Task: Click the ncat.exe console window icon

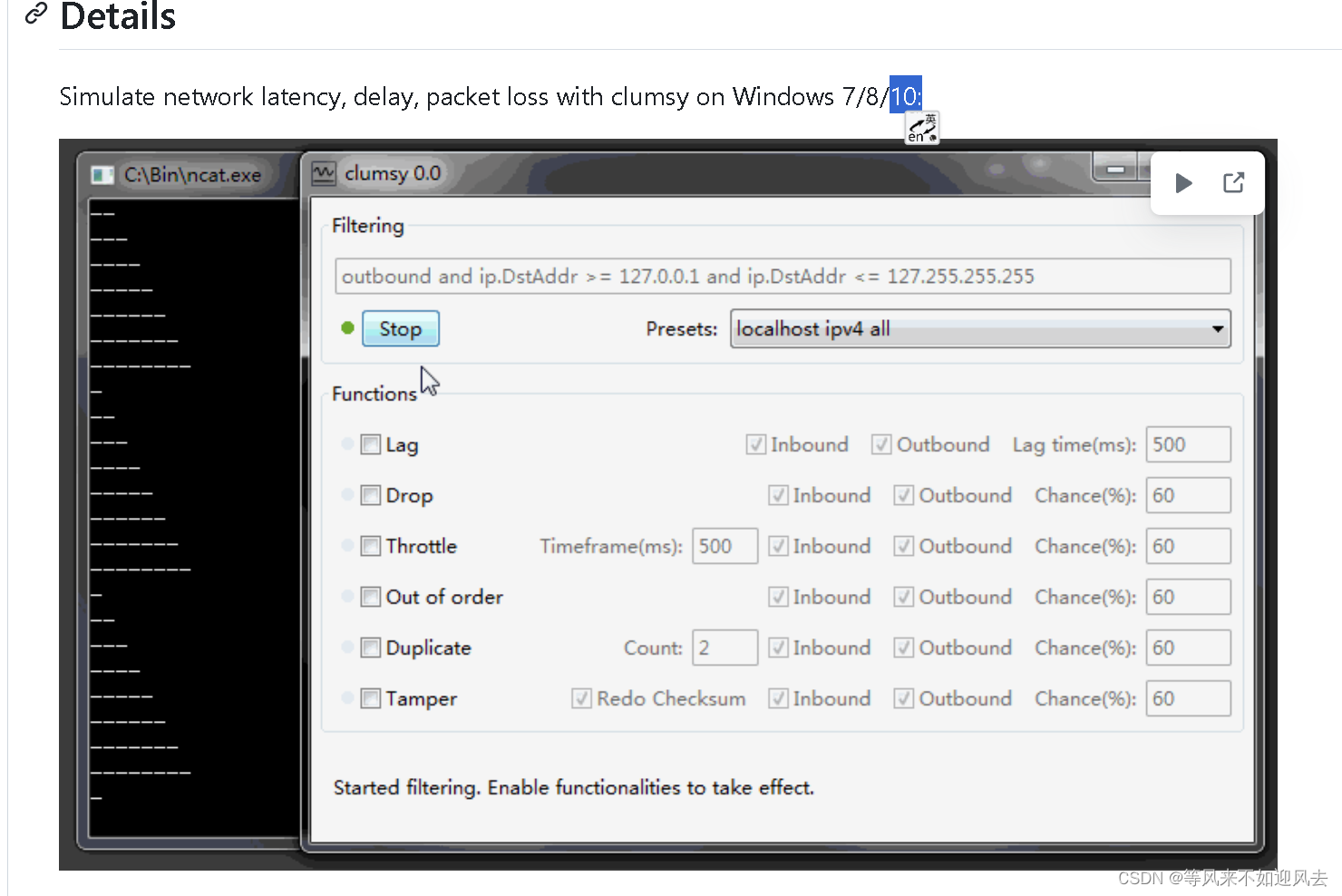Action: click(x=102, y=175)
